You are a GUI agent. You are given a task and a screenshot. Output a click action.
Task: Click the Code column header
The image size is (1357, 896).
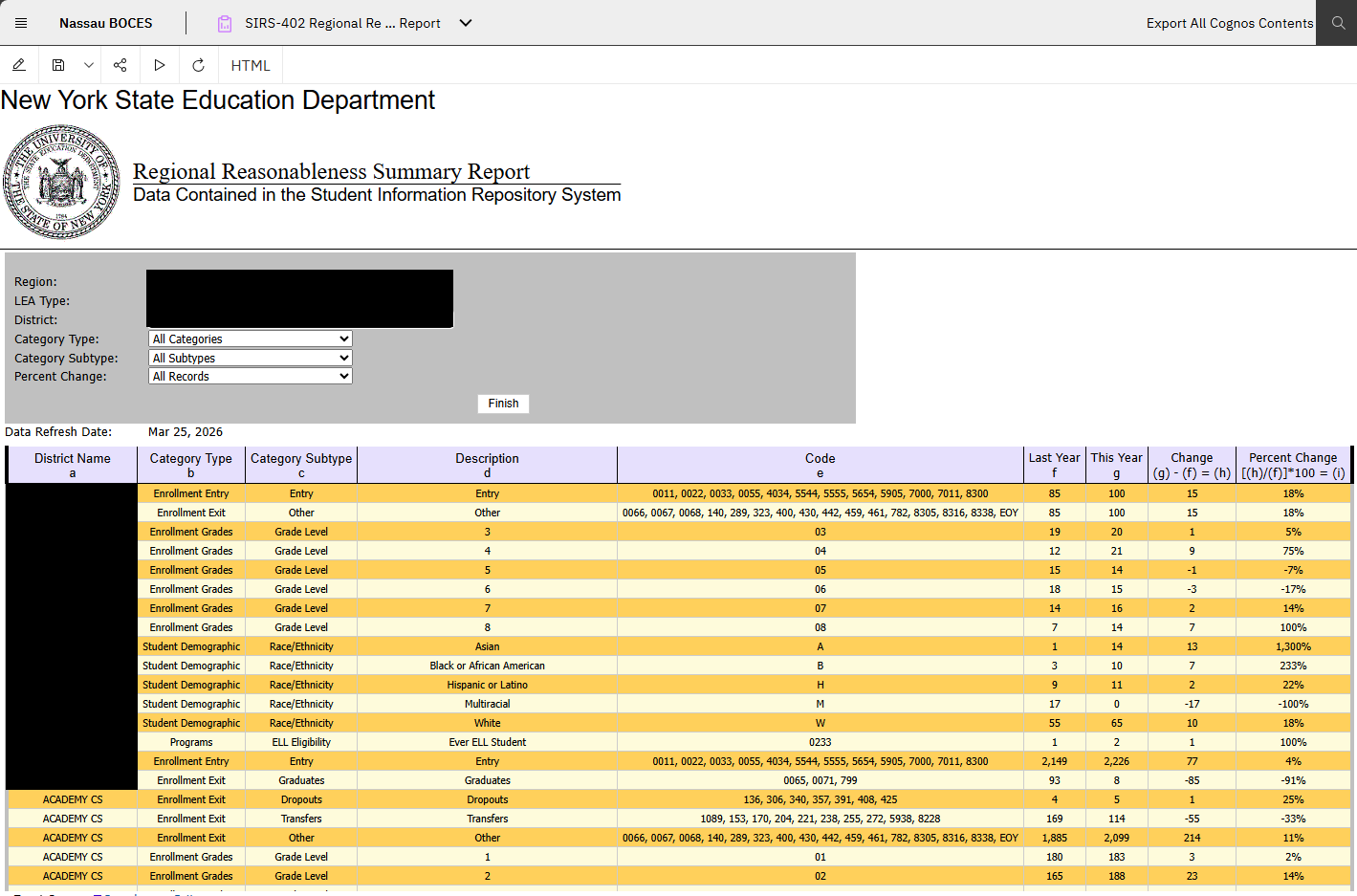point(821,465)
